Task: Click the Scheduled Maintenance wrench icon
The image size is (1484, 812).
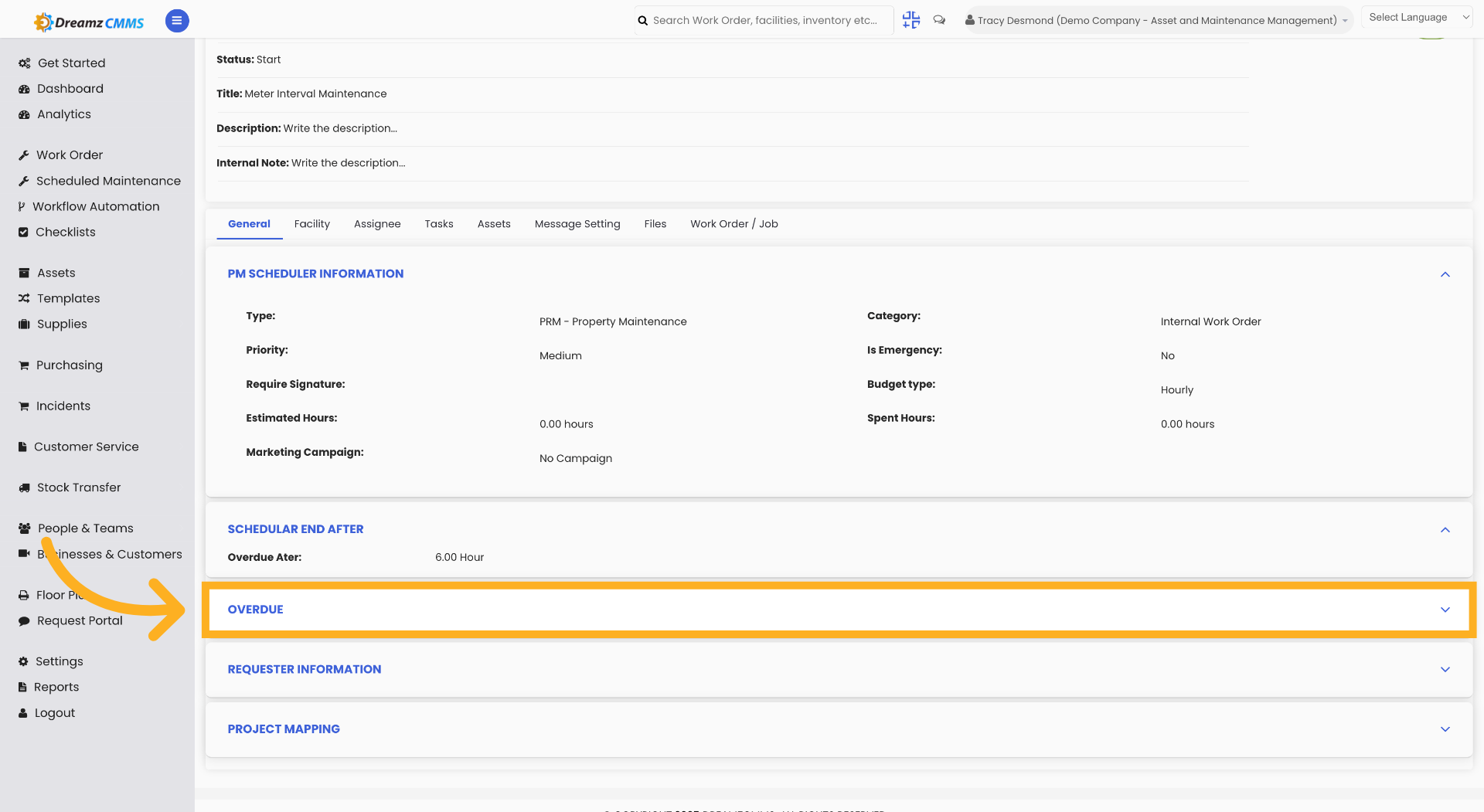Action: click(x=24, y=181)
